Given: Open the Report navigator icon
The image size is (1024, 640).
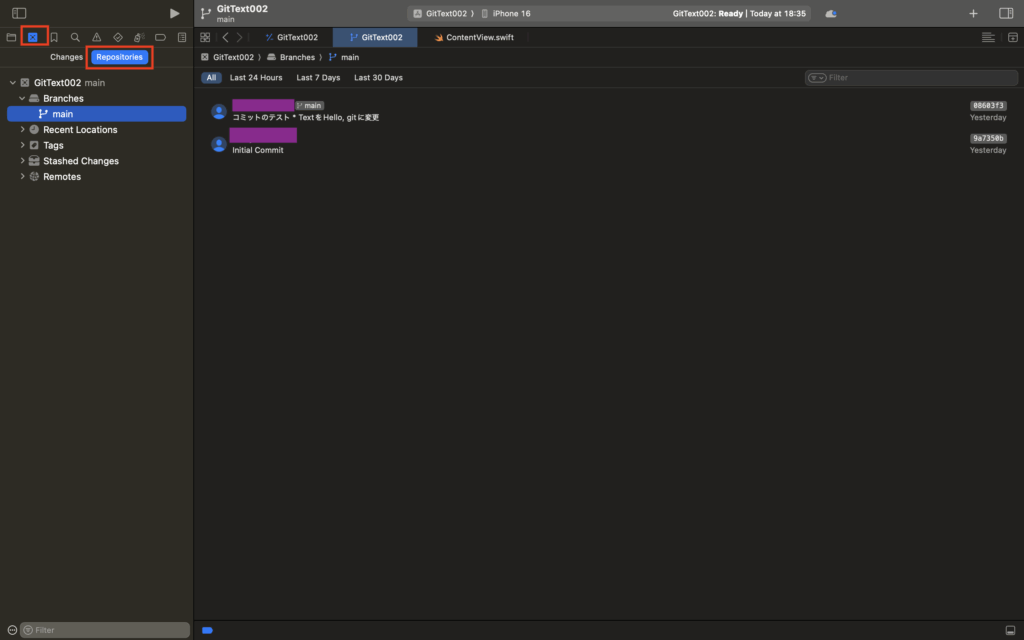Looking at the screenshot, I should pyautogui.click(x=182, y=37).
